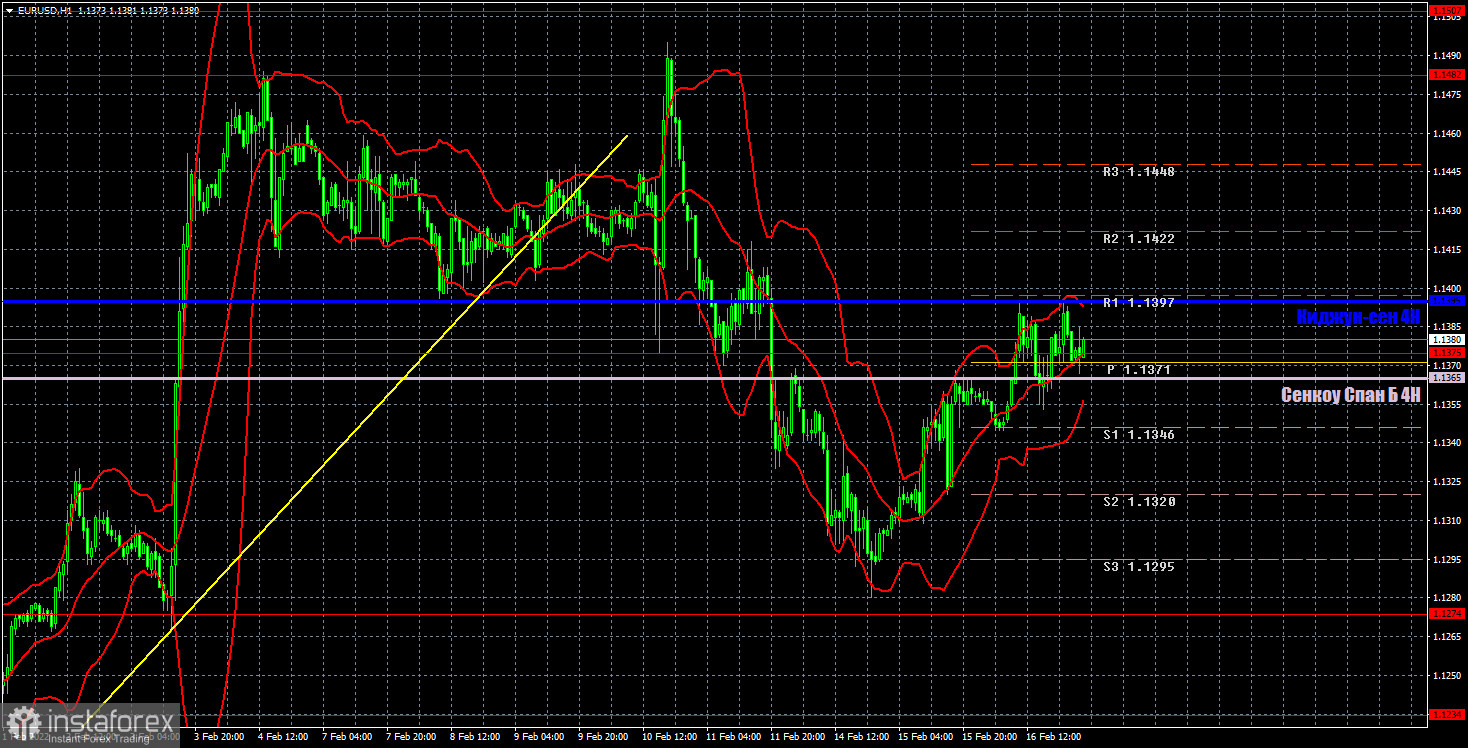Click the 1.1430 price axis value

1446,211
